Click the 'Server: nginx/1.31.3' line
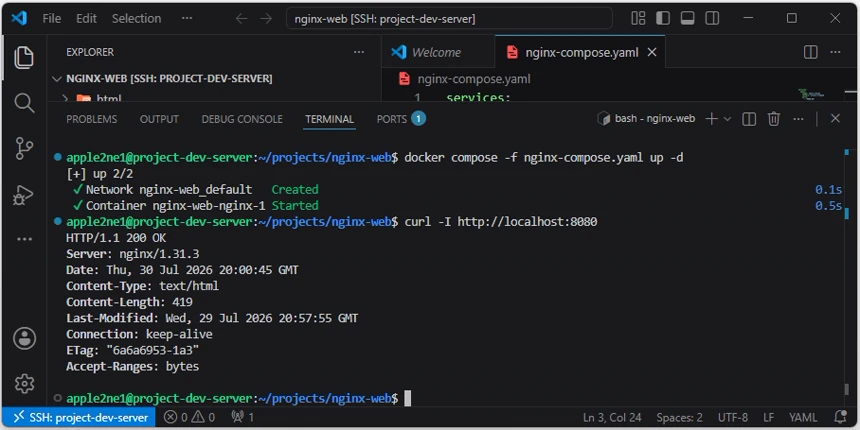This screenshot has height=430, width=860. point(133,254)
